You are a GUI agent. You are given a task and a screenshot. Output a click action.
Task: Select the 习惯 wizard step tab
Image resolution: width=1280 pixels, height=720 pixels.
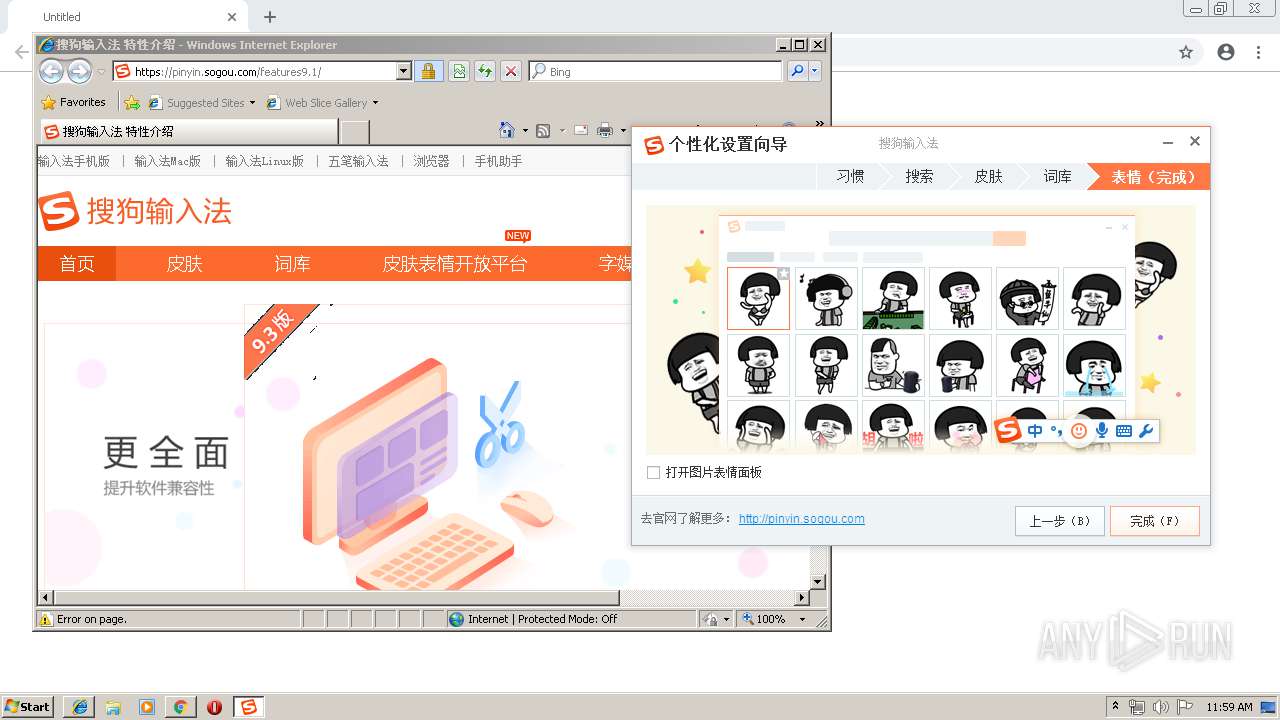[850, 176]
